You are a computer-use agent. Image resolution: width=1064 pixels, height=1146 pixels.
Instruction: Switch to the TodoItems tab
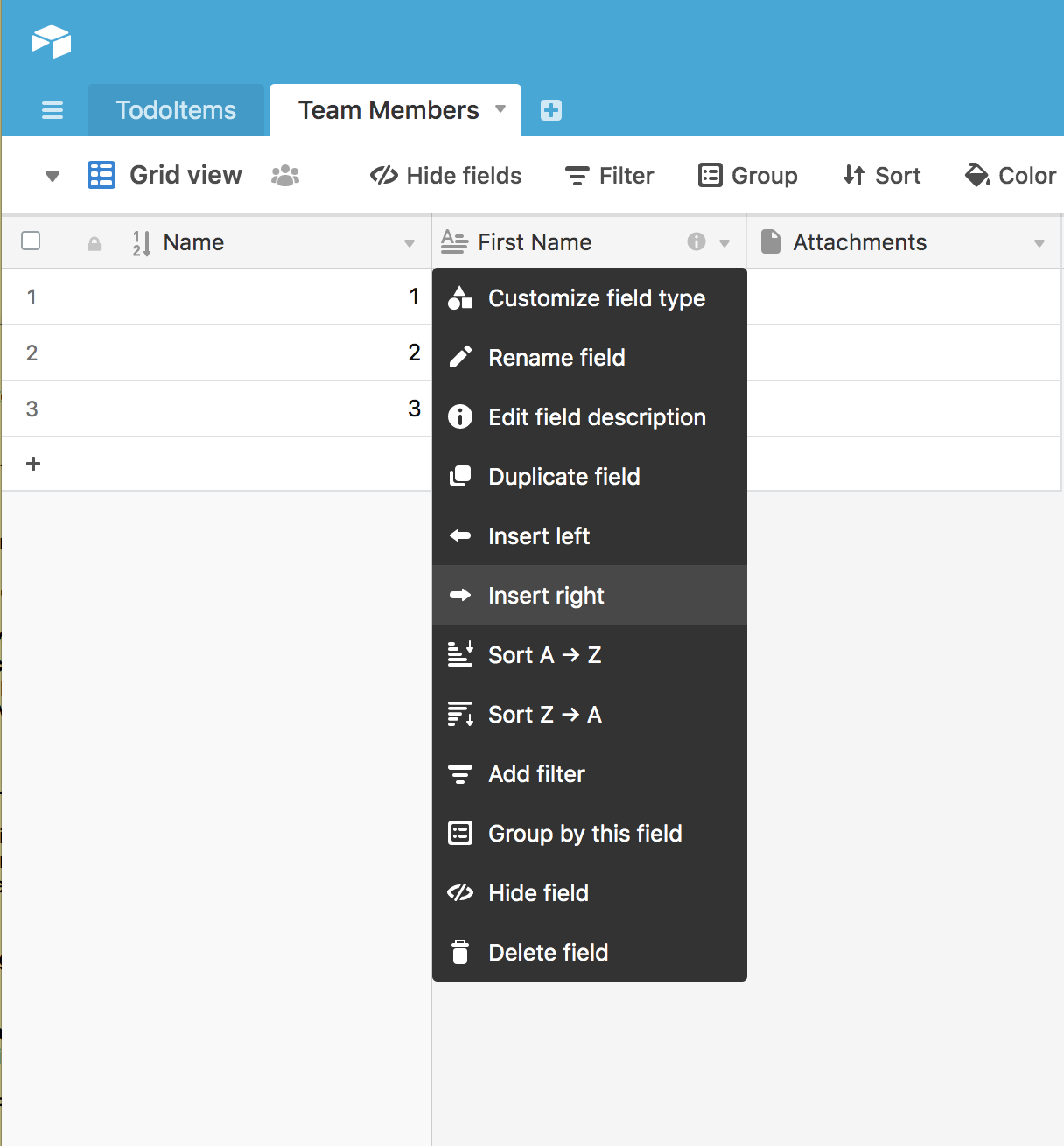tap(176, 110)
